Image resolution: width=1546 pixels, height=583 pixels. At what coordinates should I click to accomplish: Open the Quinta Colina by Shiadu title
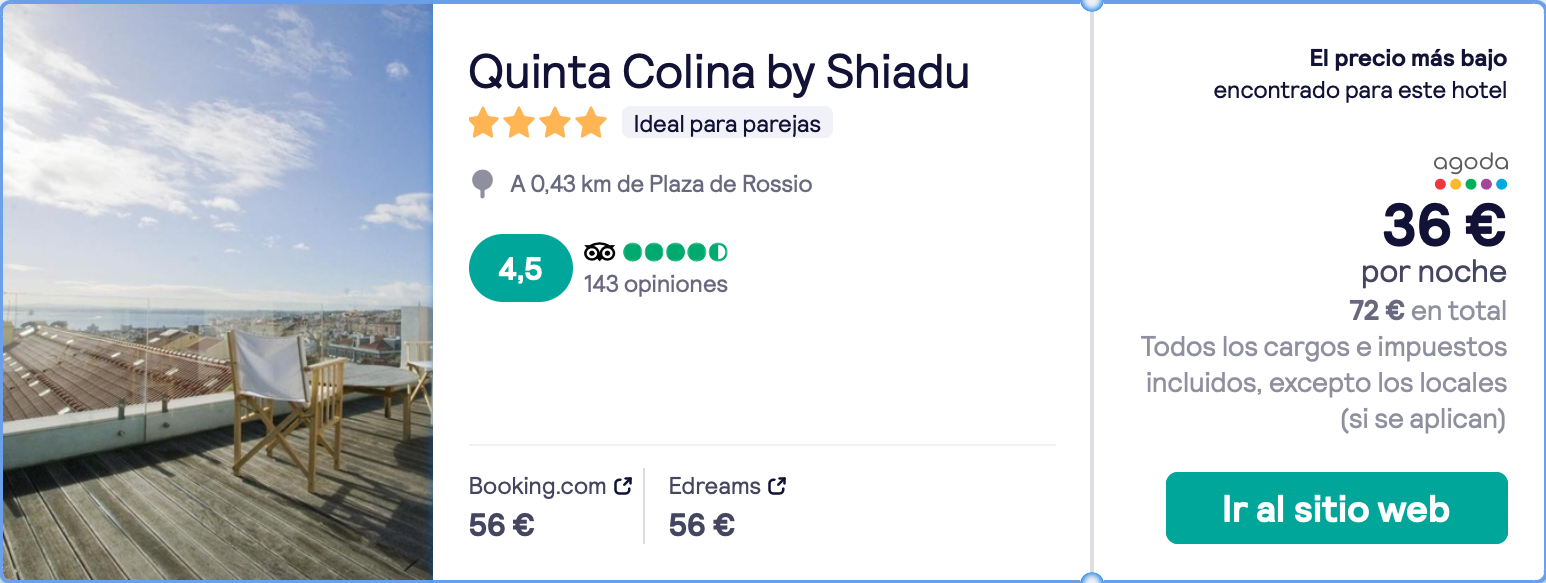point(719,72)
